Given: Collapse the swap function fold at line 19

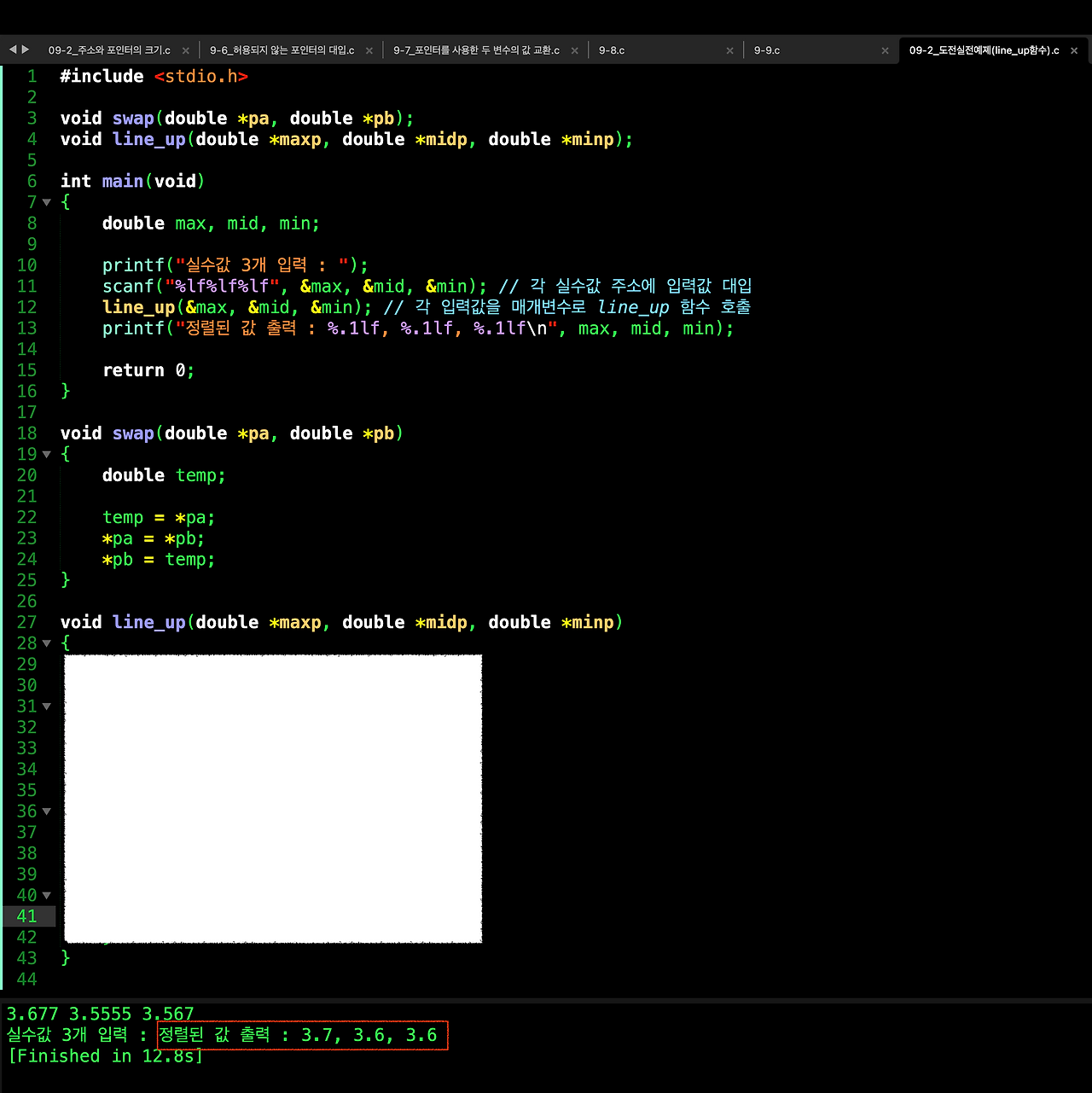Looking at the screenshot, I should (46, 454).
